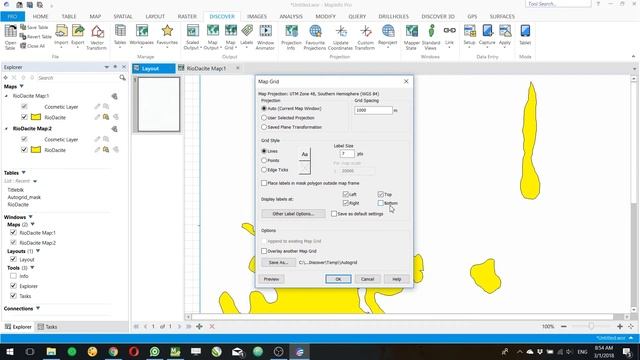This screenshot has width=640, height=360.
Task: Open Labels tool in Output group
Action: [x=247, y=35]
